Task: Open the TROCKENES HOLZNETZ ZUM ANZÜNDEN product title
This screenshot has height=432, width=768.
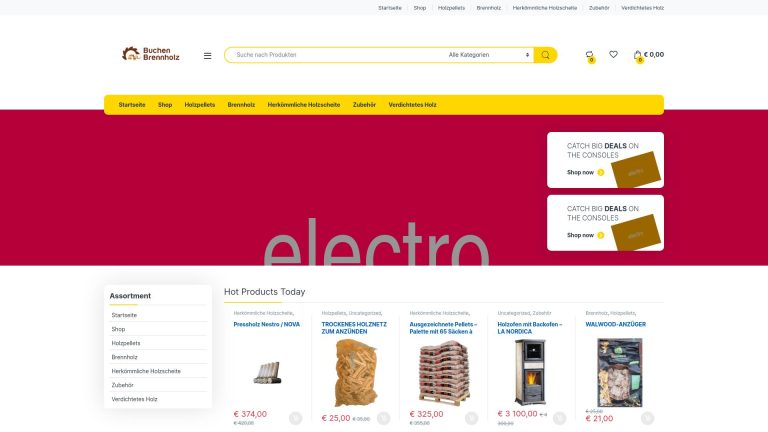Action: click(354, 328)
